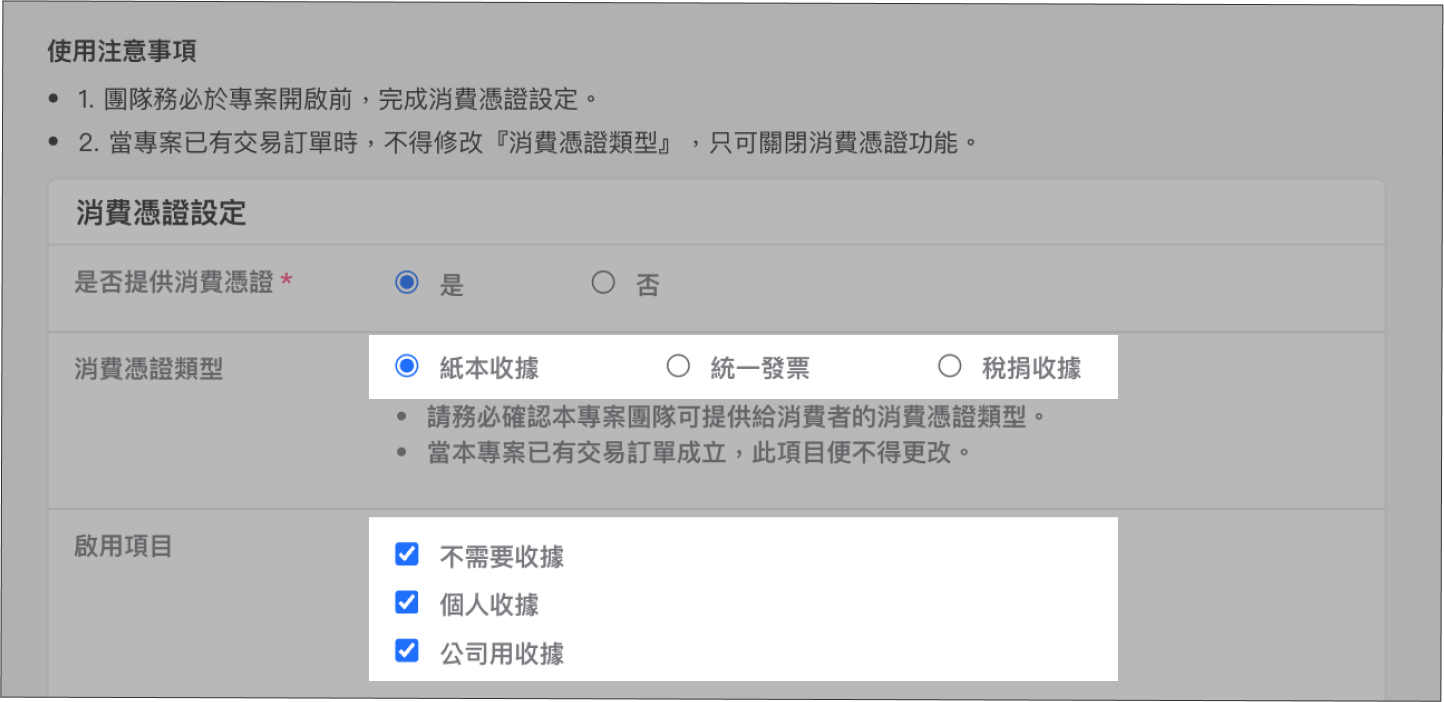Choose the 統一發票 radio circle
1444x702 pixels.
[x=678, y=367]
